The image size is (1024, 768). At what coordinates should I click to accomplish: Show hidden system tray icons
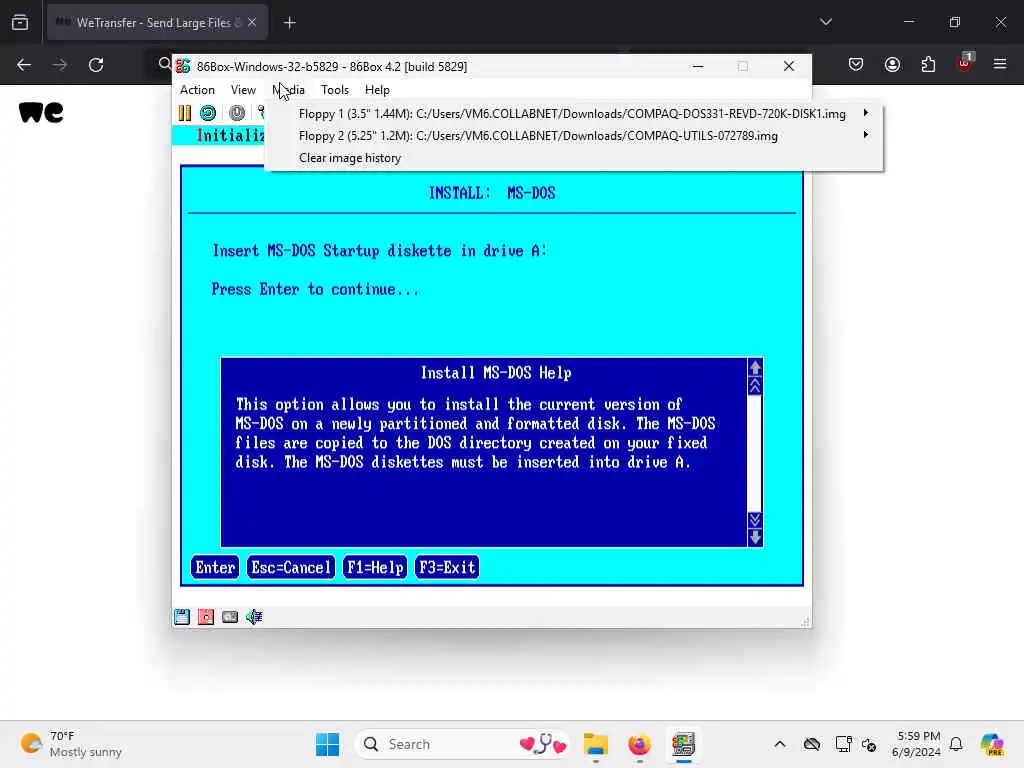point(780,744)
